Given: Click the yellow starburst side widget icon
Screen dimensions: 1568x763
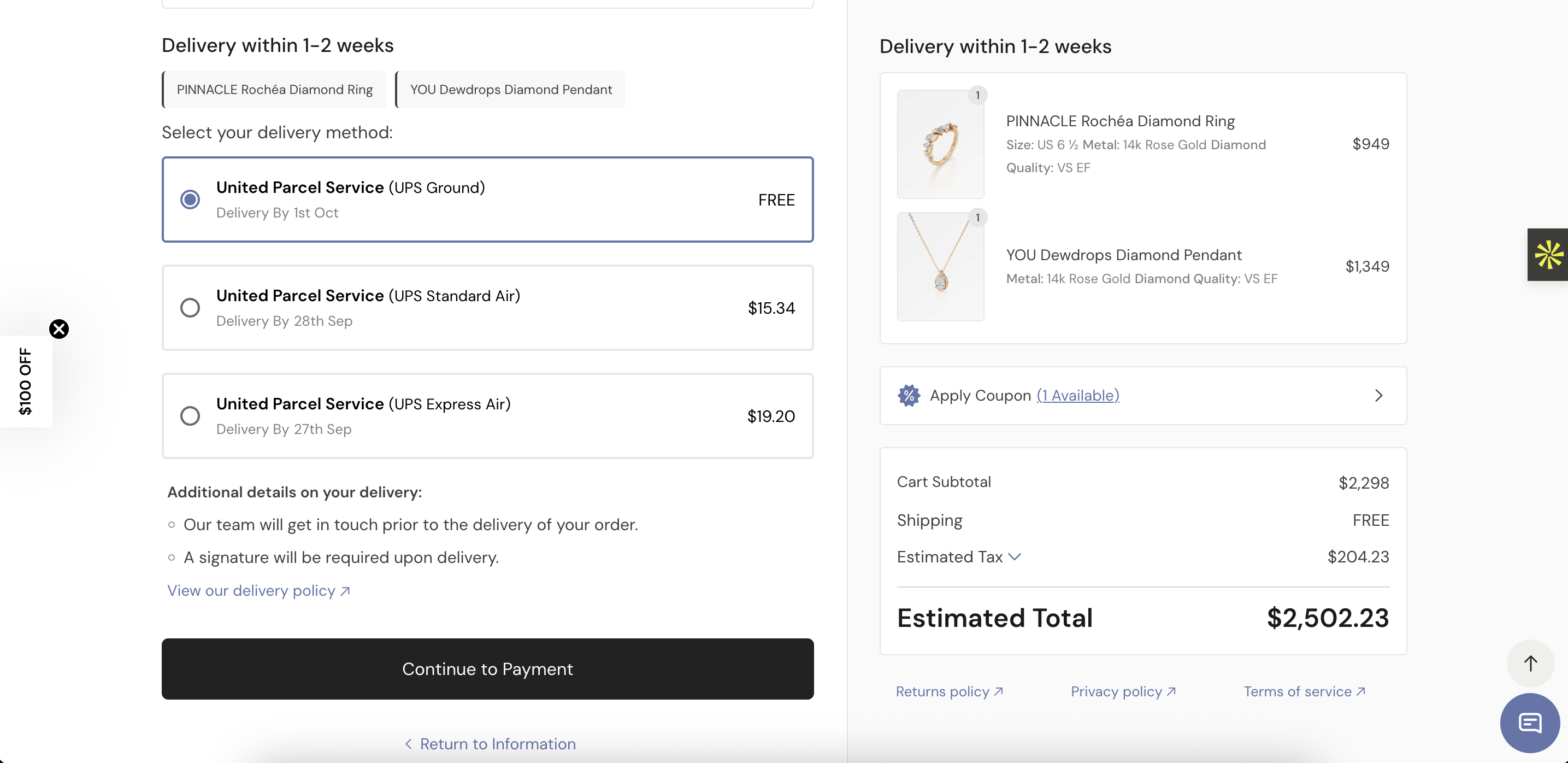Looking at the screenshot, I should (1548, 255).
